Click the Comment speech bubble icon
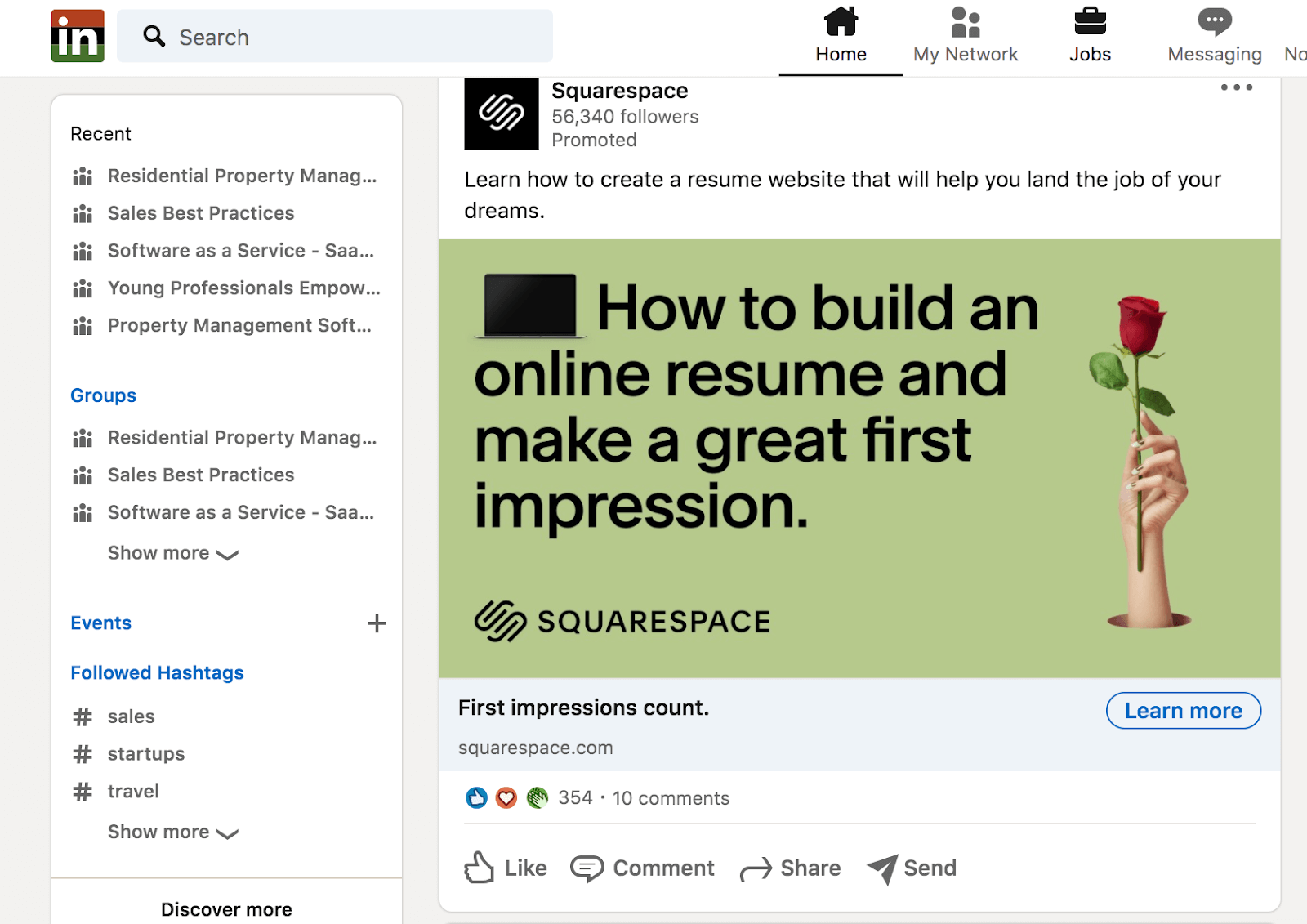 (588, 868)
